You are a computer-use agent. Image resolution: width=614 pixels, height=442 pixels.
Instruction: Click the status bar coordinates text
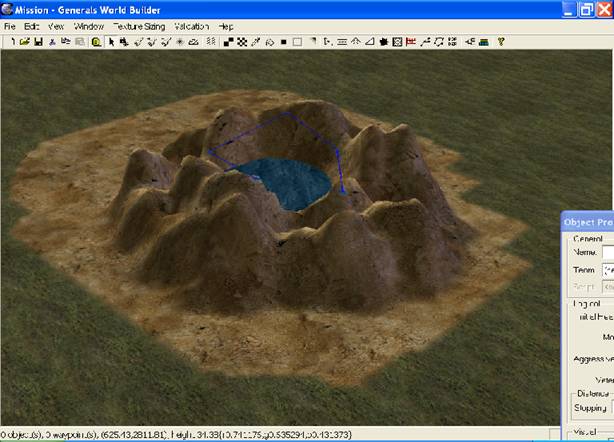point(176,435)
